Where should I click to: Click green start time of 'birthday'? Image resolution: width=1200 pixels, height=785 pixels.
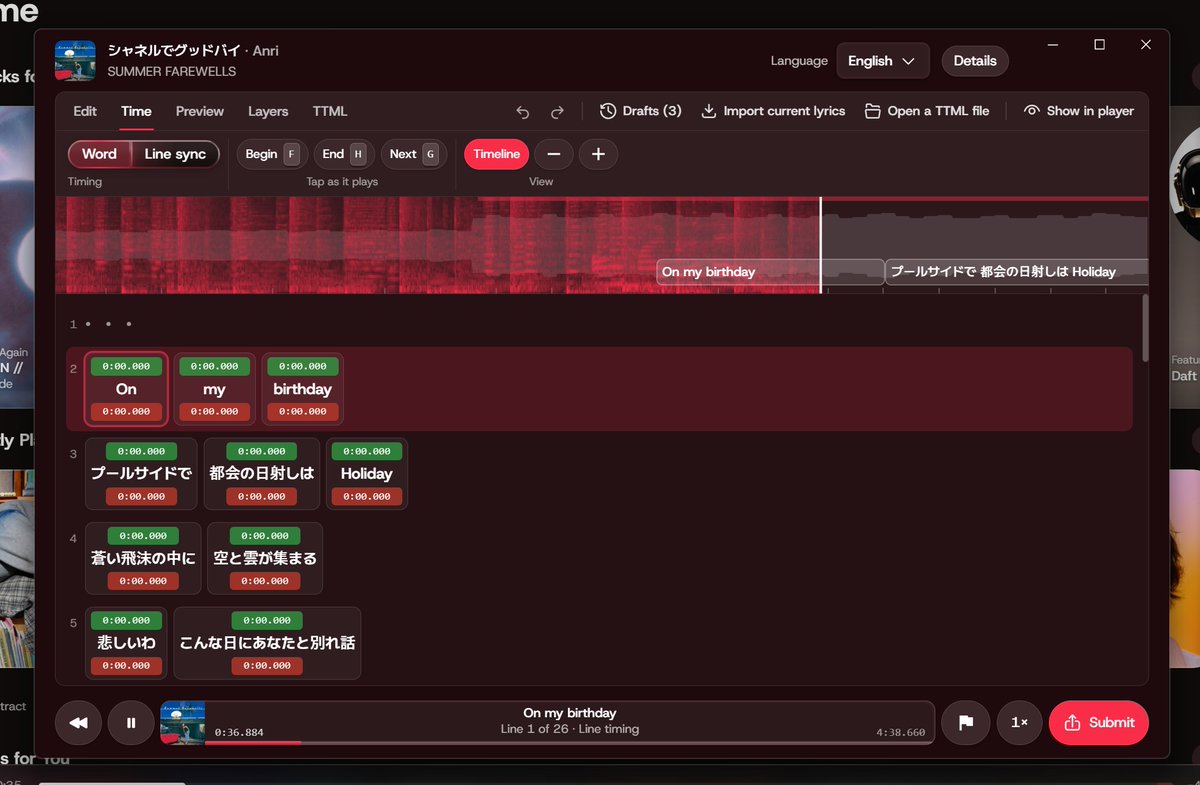pos(302,366)
